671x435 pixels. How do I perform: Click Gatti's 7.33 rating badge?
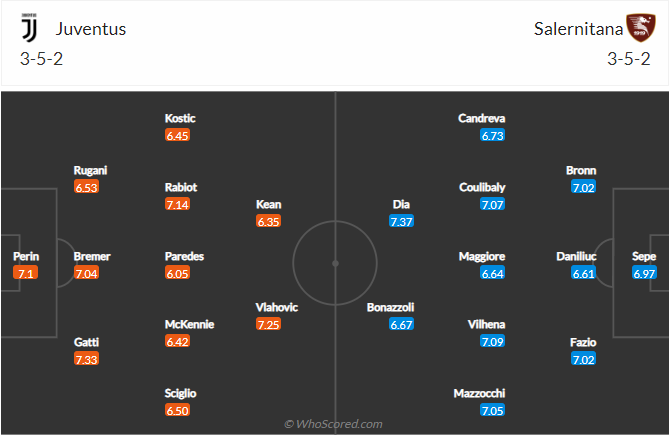click(x=86, y=360)
